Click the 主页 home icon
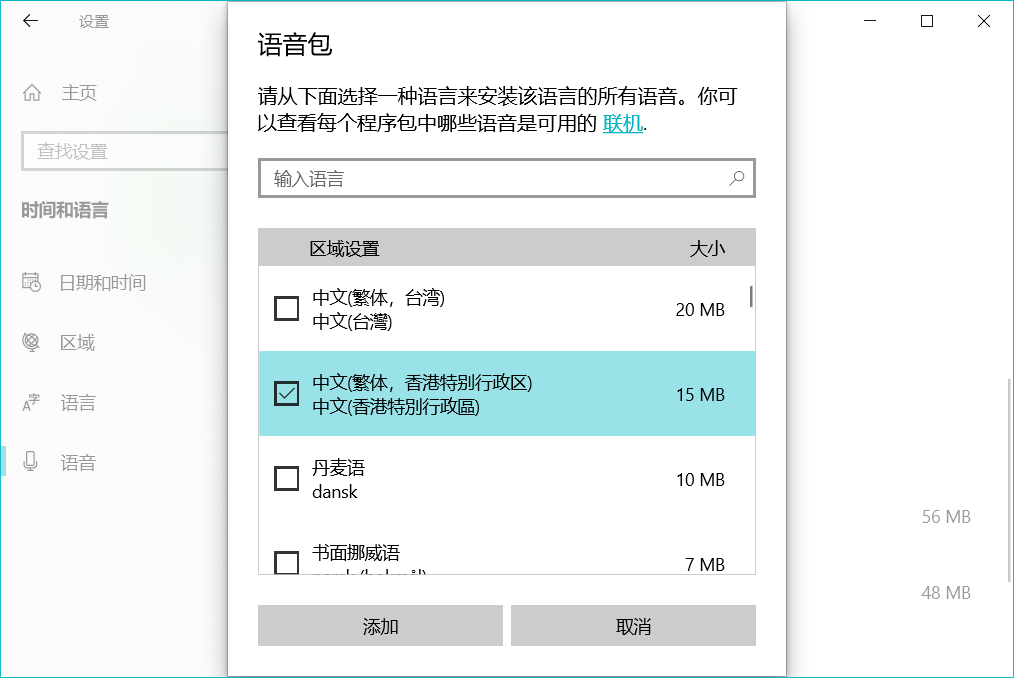This screenshot has height=678, width=1014. coord(35,93)
